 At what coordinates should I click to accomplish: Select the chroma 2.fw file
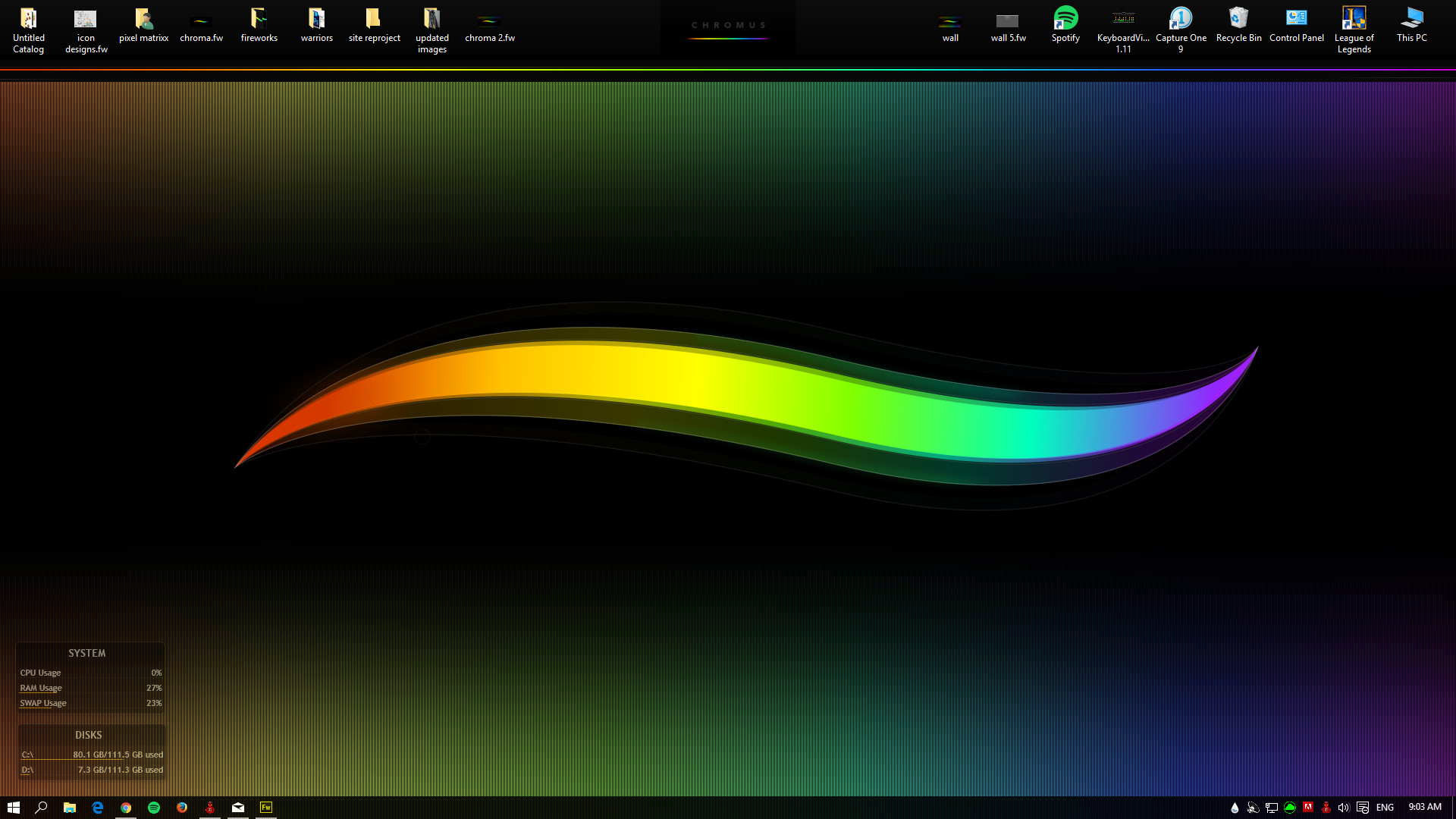coord(489,25)
